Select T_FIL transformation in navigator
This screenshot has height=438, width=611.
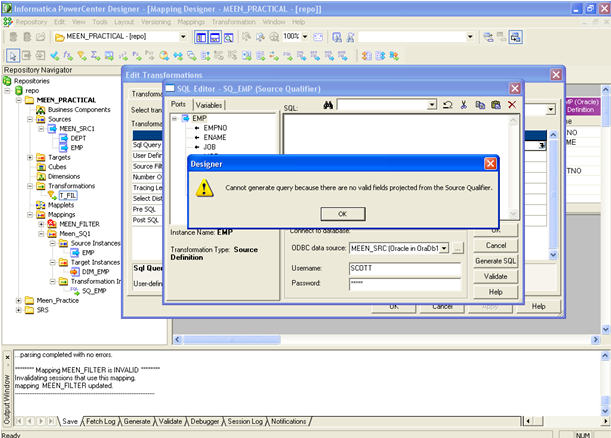(68, 195)
